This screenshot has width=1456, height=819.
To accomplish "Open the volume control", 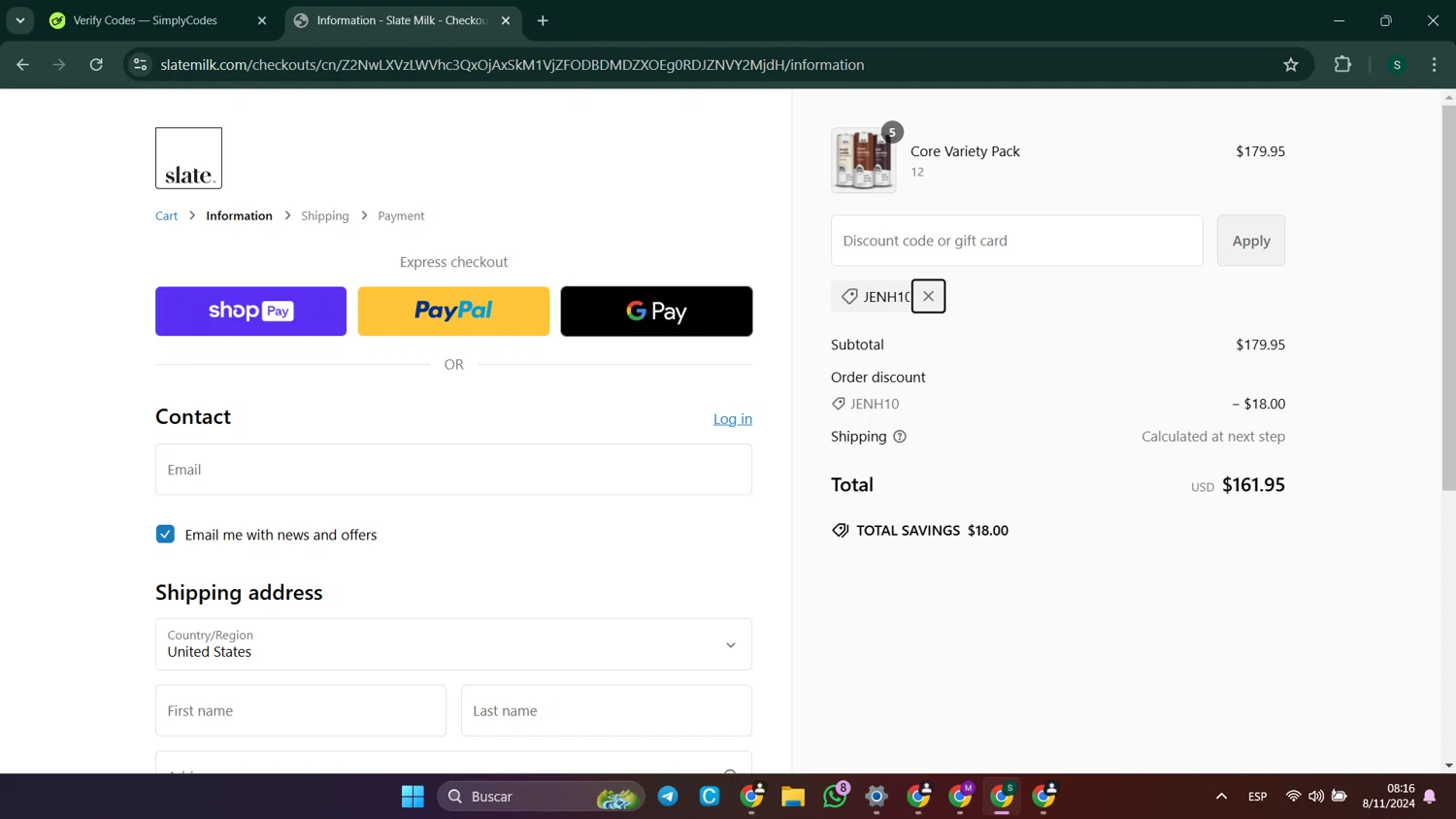I will coord(1316,797).
